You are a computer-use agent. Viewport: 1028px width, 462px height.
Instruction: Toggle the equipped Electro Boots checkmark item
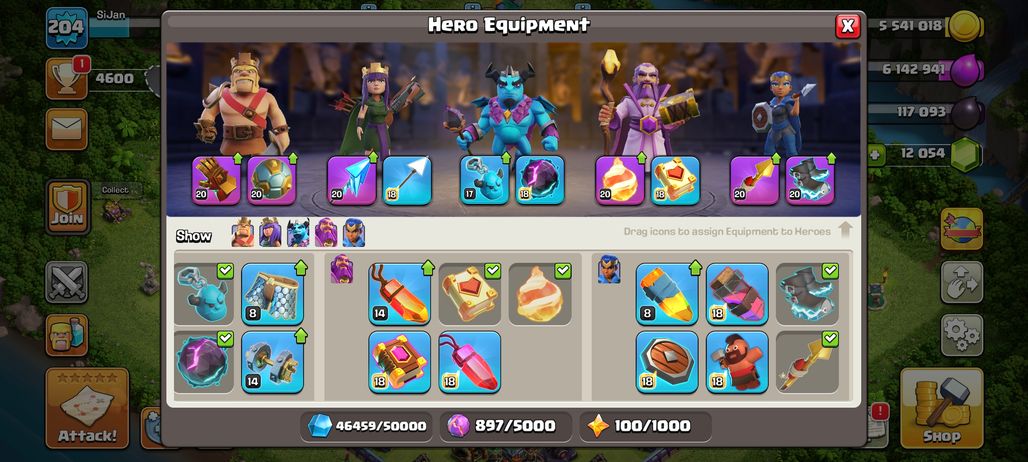click(x=807, y=294)
